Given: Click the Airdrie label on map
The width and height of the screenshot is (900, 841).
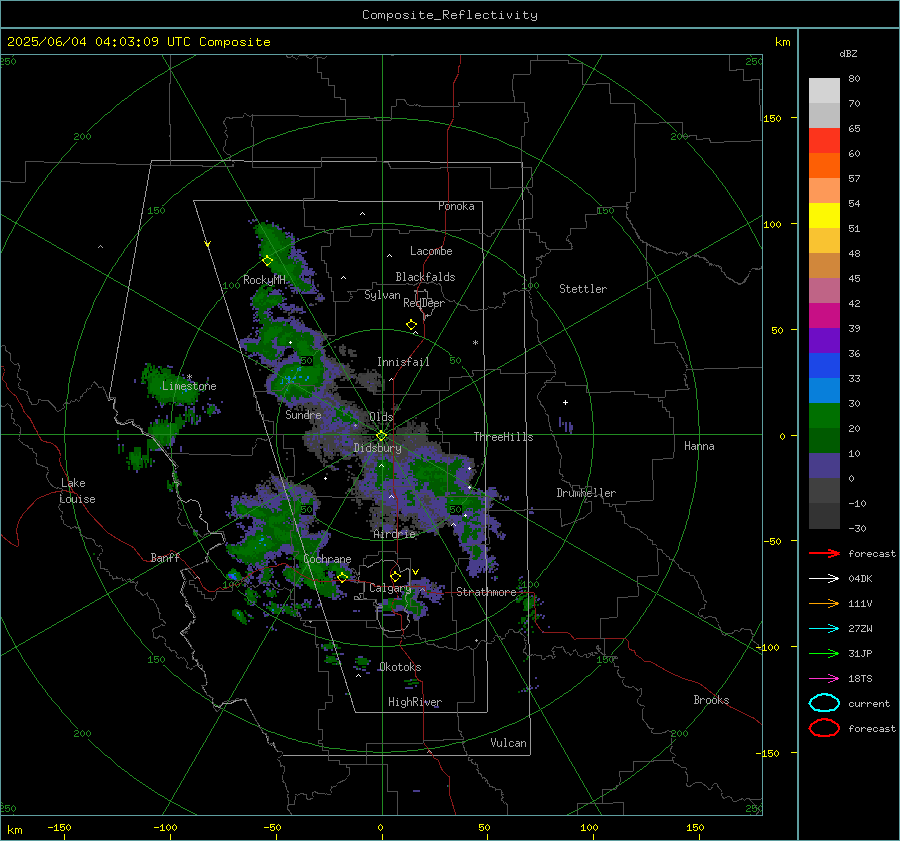Looking at the screenshot, I should 394,534.
